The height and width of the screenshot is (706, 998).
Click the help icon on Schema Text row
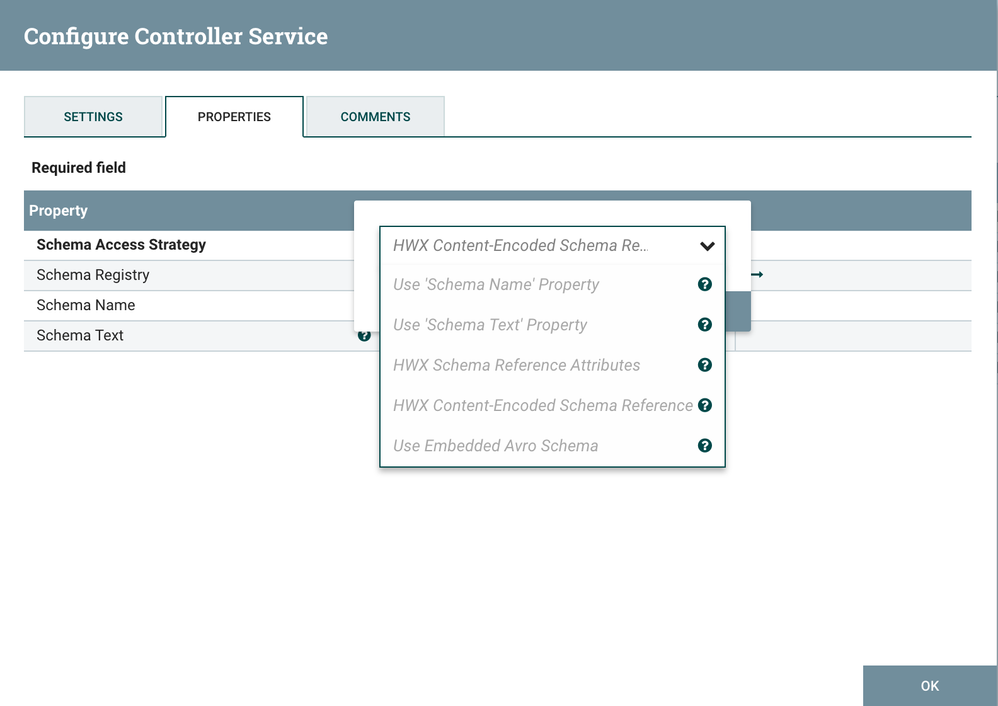364,336
